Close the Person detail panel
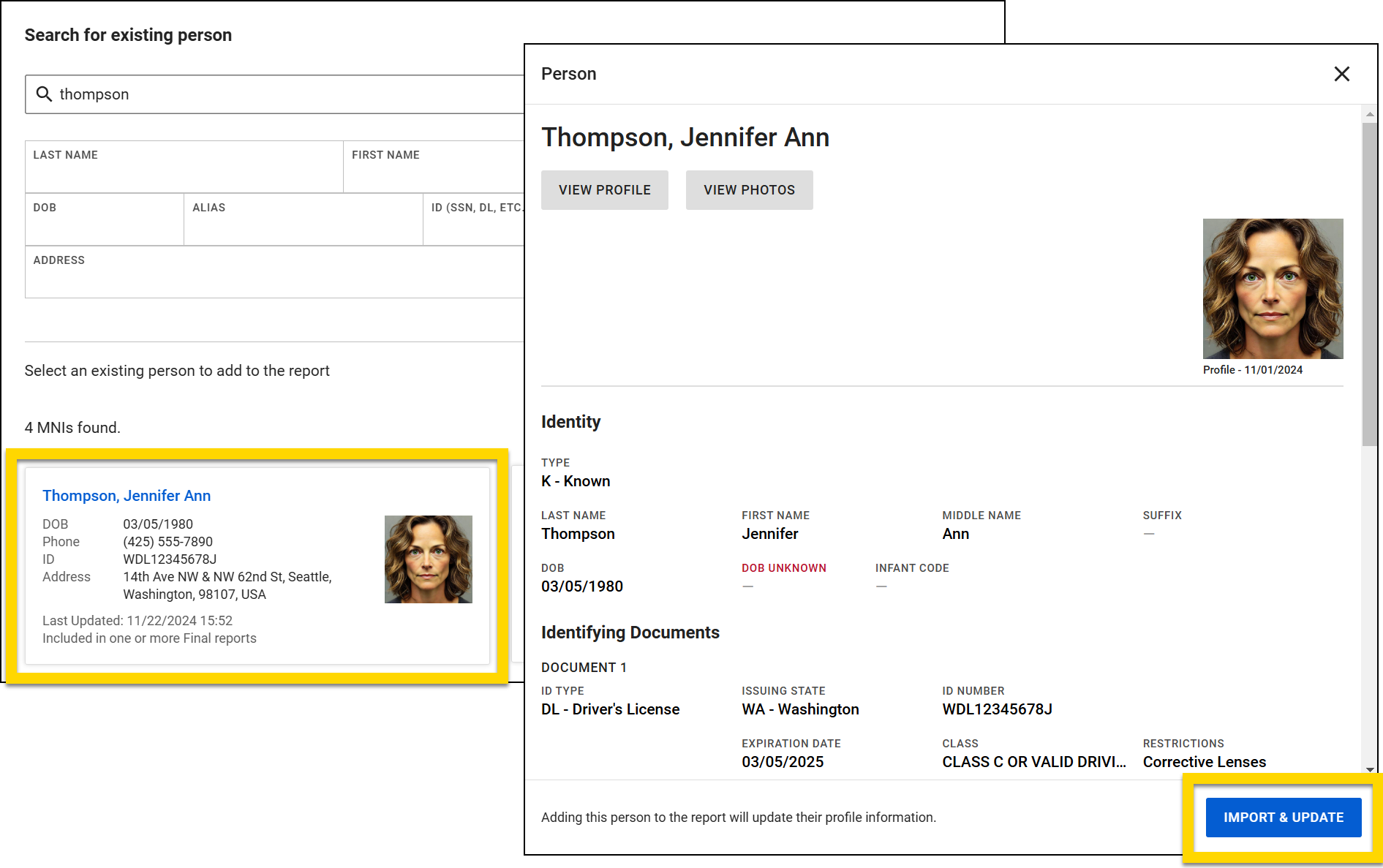Viewport: 1383px width, 868px height. [1342, 74]
